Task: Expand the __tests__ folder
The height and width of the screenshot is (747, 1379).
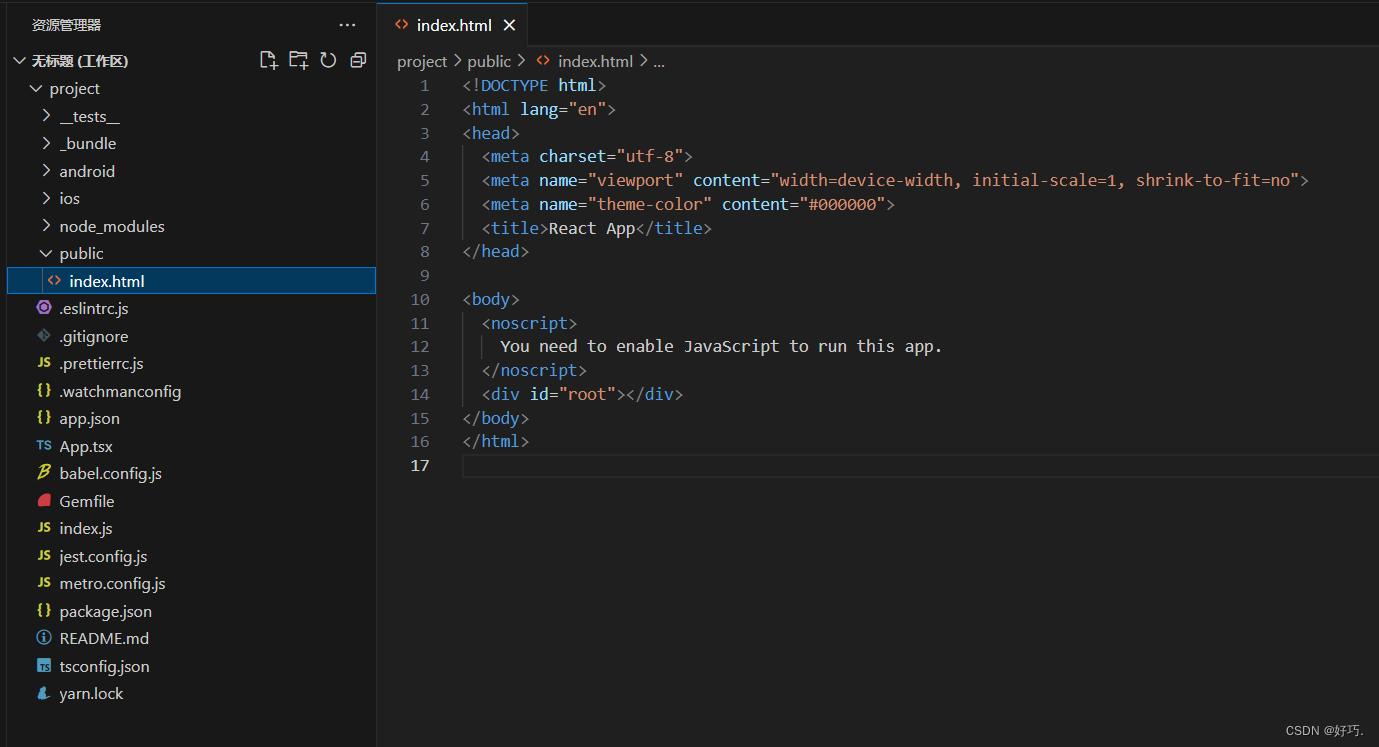Action: click(46, 116)
